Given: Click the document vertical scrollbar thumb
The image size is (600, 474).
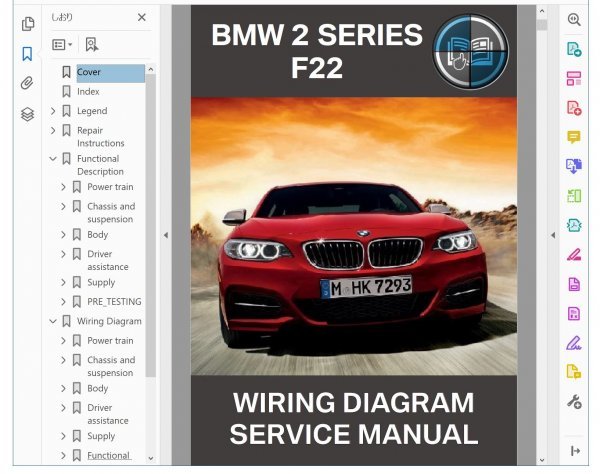Looking at the screenshot, I should tap(542, 25).
